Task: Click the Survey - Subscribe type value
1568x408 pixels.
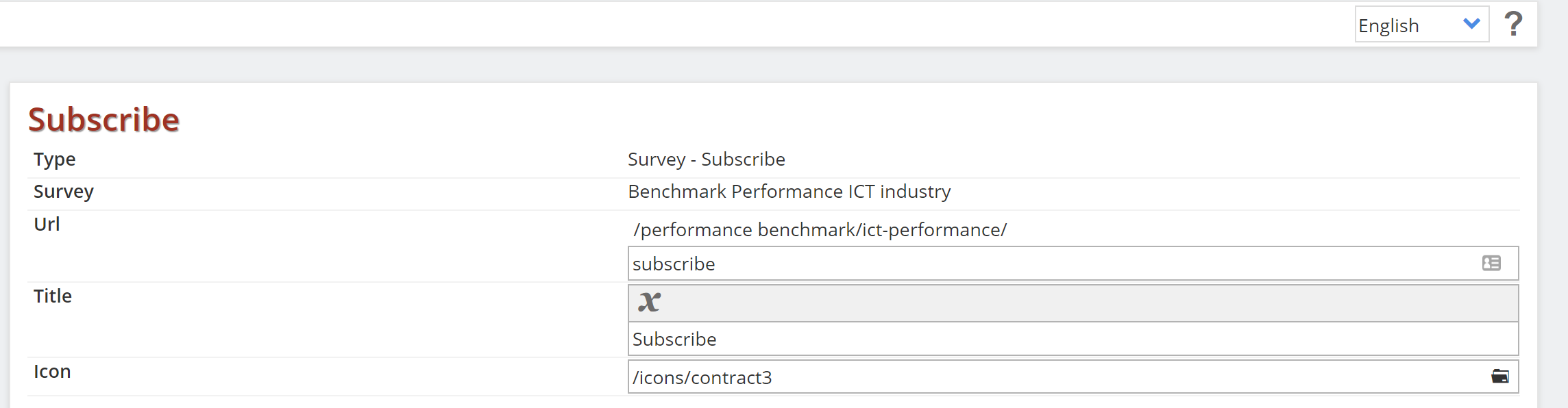Action: (x=707, y=159)
